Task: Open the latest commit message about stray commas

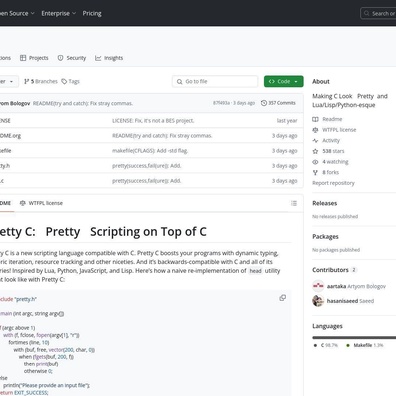Action: pyautogui.click(x=83, y=103)
